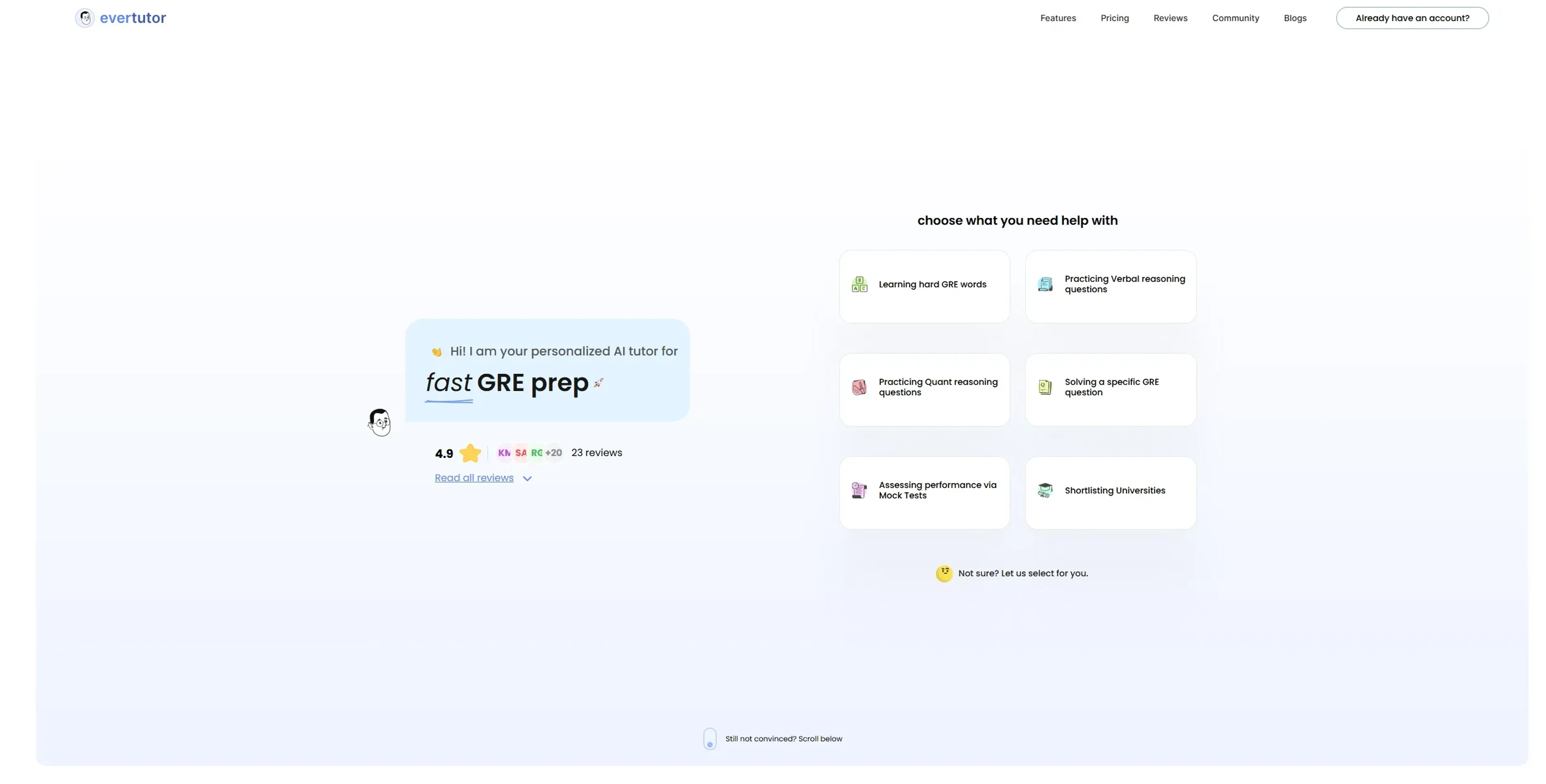
Task: Click the Mock Tests checklist icon
Action: [x=859, y=491]
